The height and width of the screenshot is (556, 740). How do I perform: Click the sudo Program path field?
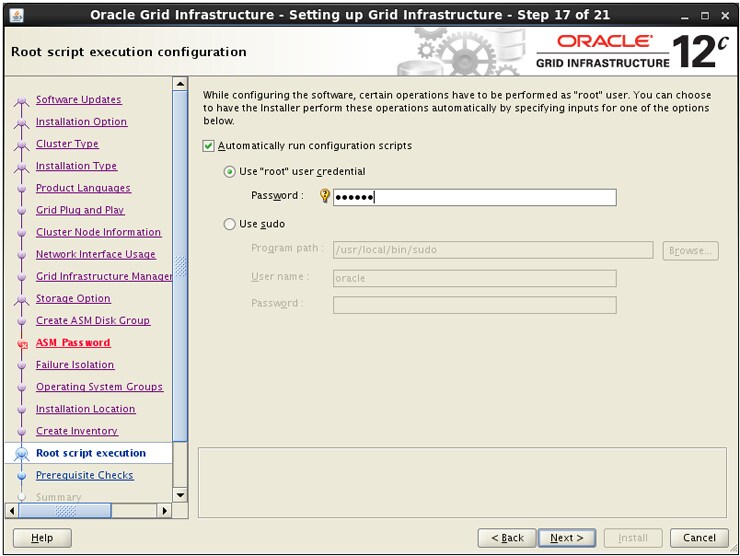[x=493, y=250]
